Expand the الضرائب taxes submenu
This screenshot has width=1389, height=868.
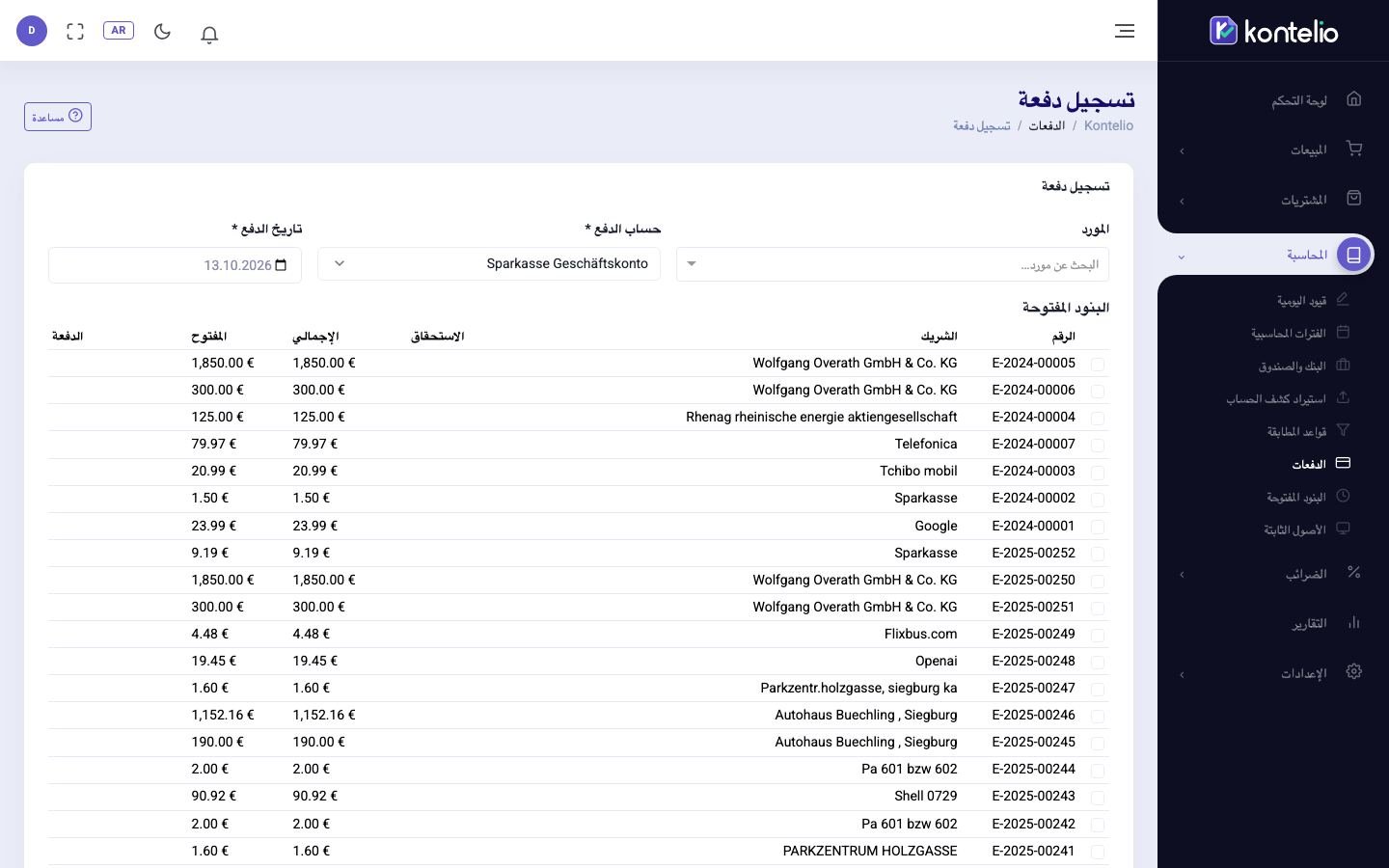[x=1182, y=575]
